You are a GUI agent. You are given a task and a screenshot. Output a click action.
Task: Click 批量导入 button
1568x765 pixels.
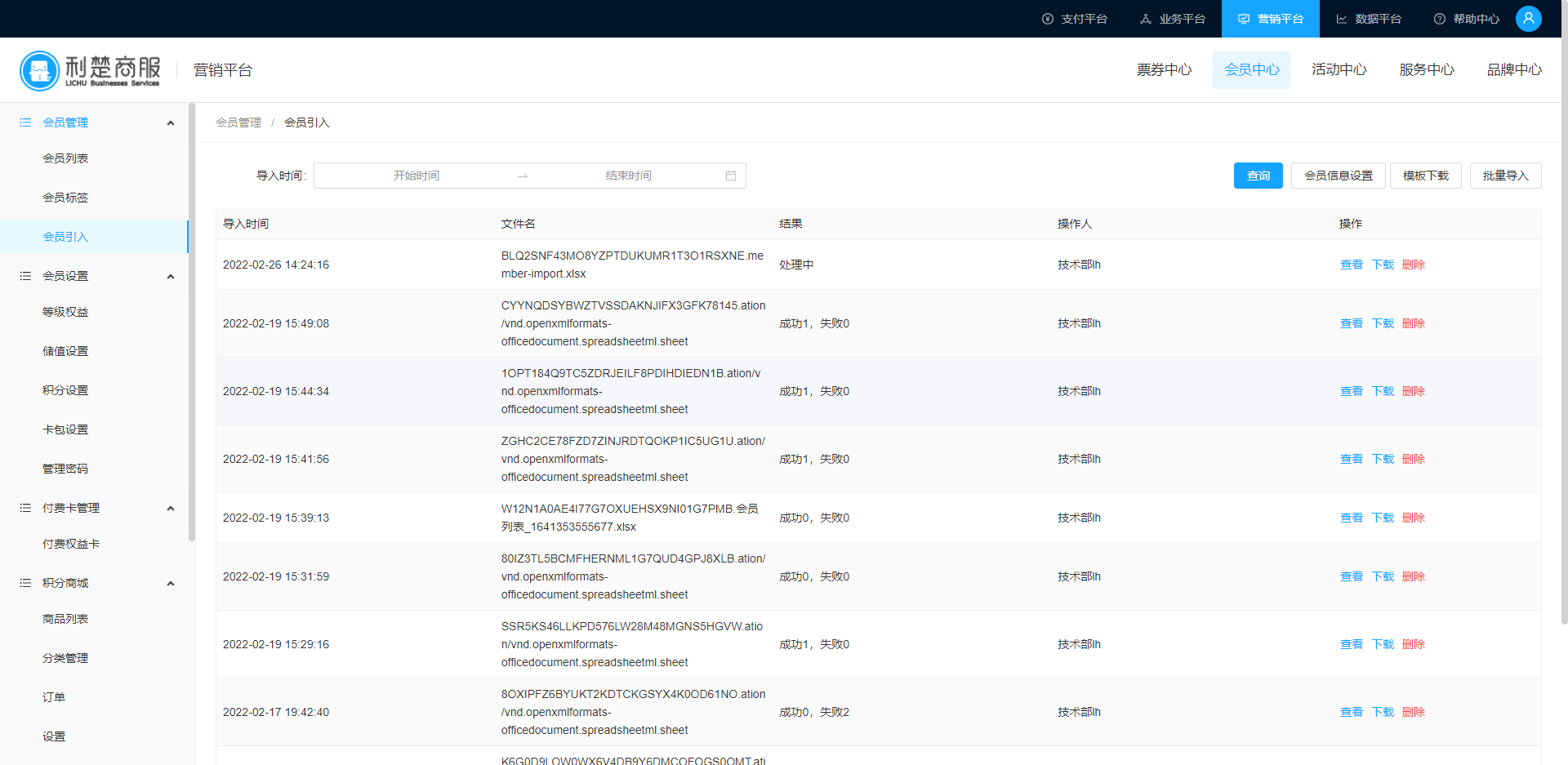pos(1505,176)
